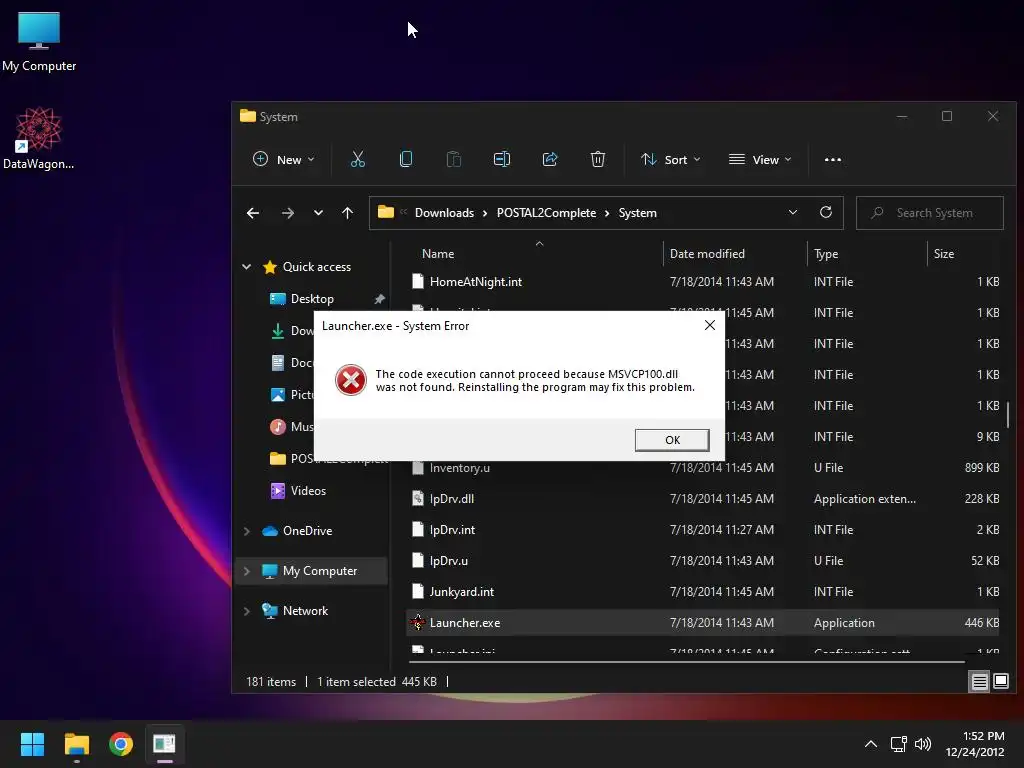This screenshot has height=768, width=1024.
Task: Click the Cut scissors icon
Action: point(358,159)
